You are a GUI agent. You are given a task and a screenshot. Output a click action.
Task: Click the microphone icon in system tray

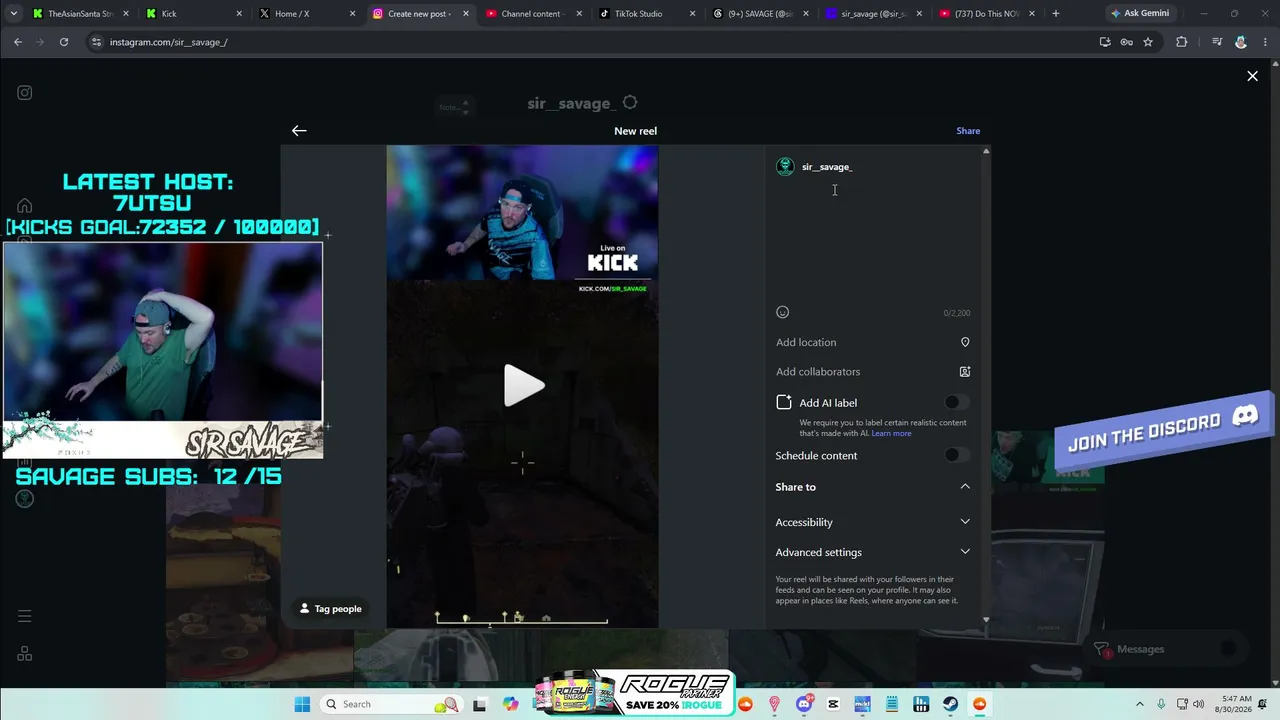point(1161,704)
